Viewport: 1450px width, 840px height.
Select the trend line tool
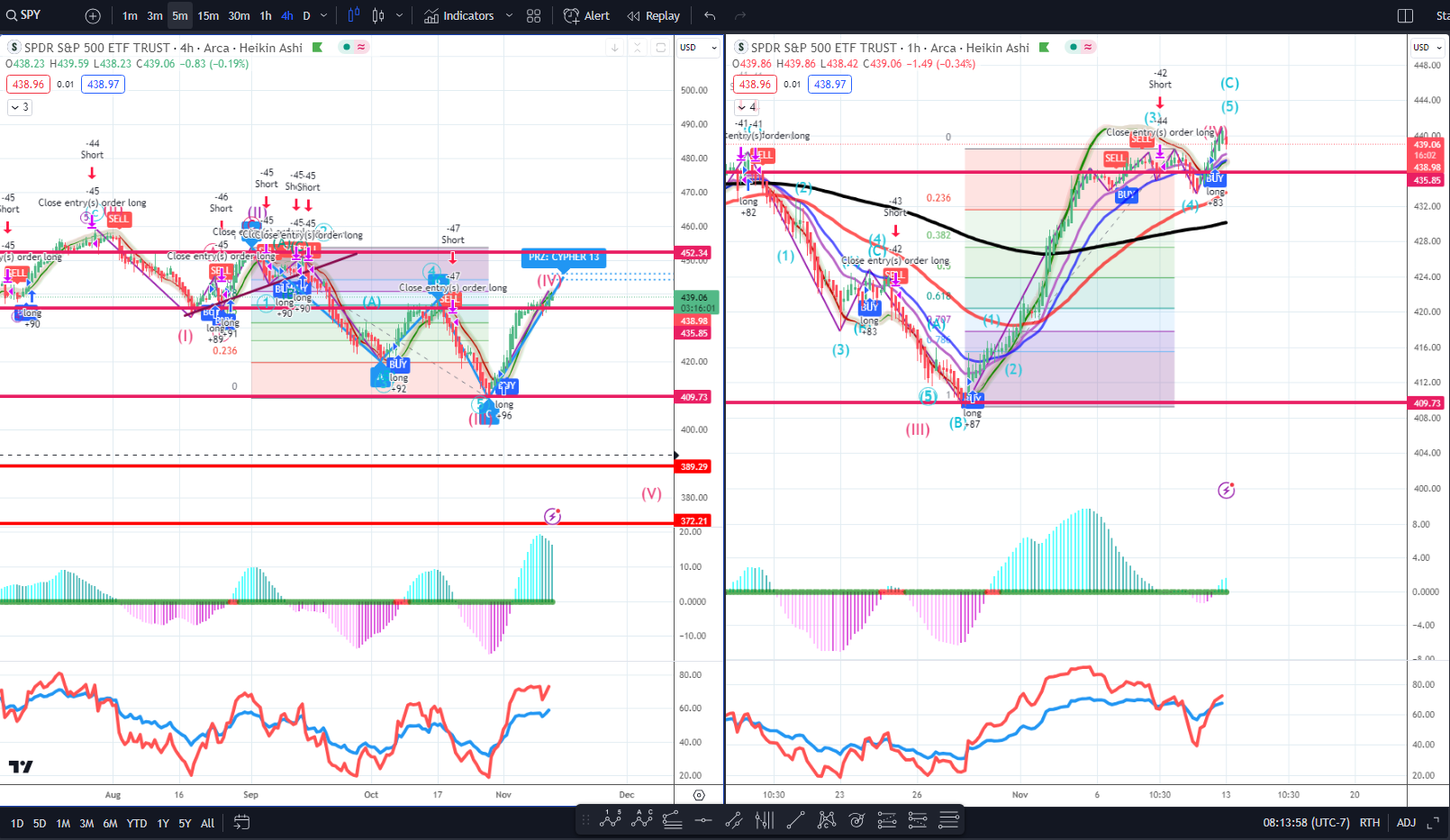[x=795, y=819]
